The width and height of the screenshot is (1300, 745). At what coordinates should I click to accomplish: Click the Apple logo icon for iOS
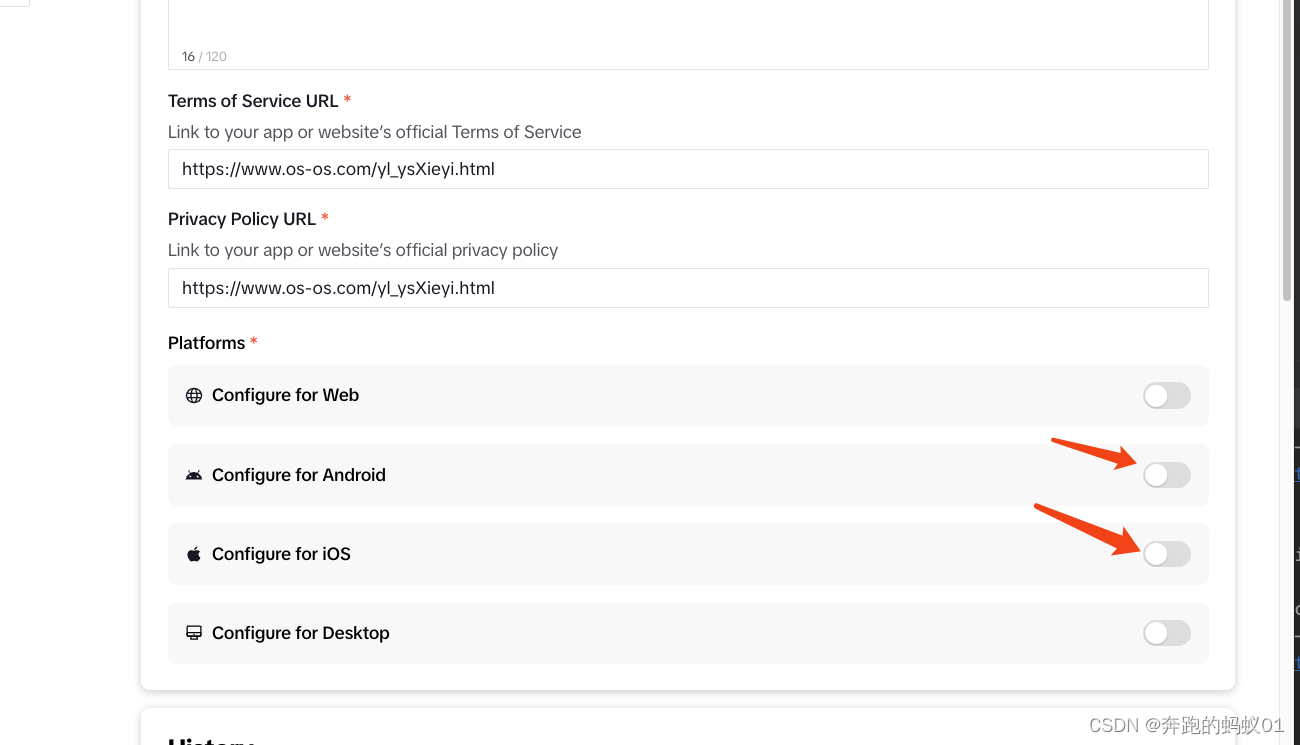[x=194, y=554]
